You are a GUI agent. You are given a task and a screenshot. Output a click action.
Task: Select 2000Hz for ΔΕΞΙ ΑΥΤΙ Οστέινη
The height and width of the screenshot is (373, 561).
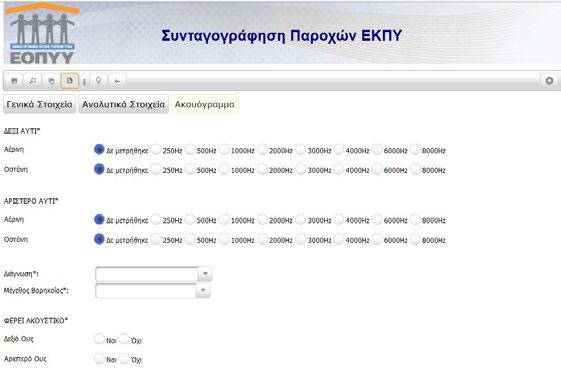[263, 169]
